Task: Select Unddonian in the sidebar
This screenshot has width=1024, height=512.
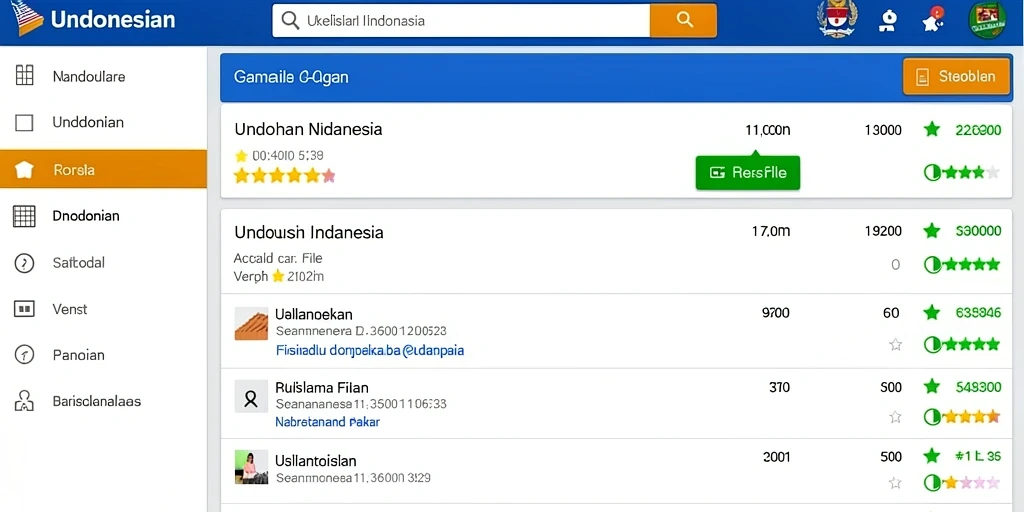Action: coord(88,122)
